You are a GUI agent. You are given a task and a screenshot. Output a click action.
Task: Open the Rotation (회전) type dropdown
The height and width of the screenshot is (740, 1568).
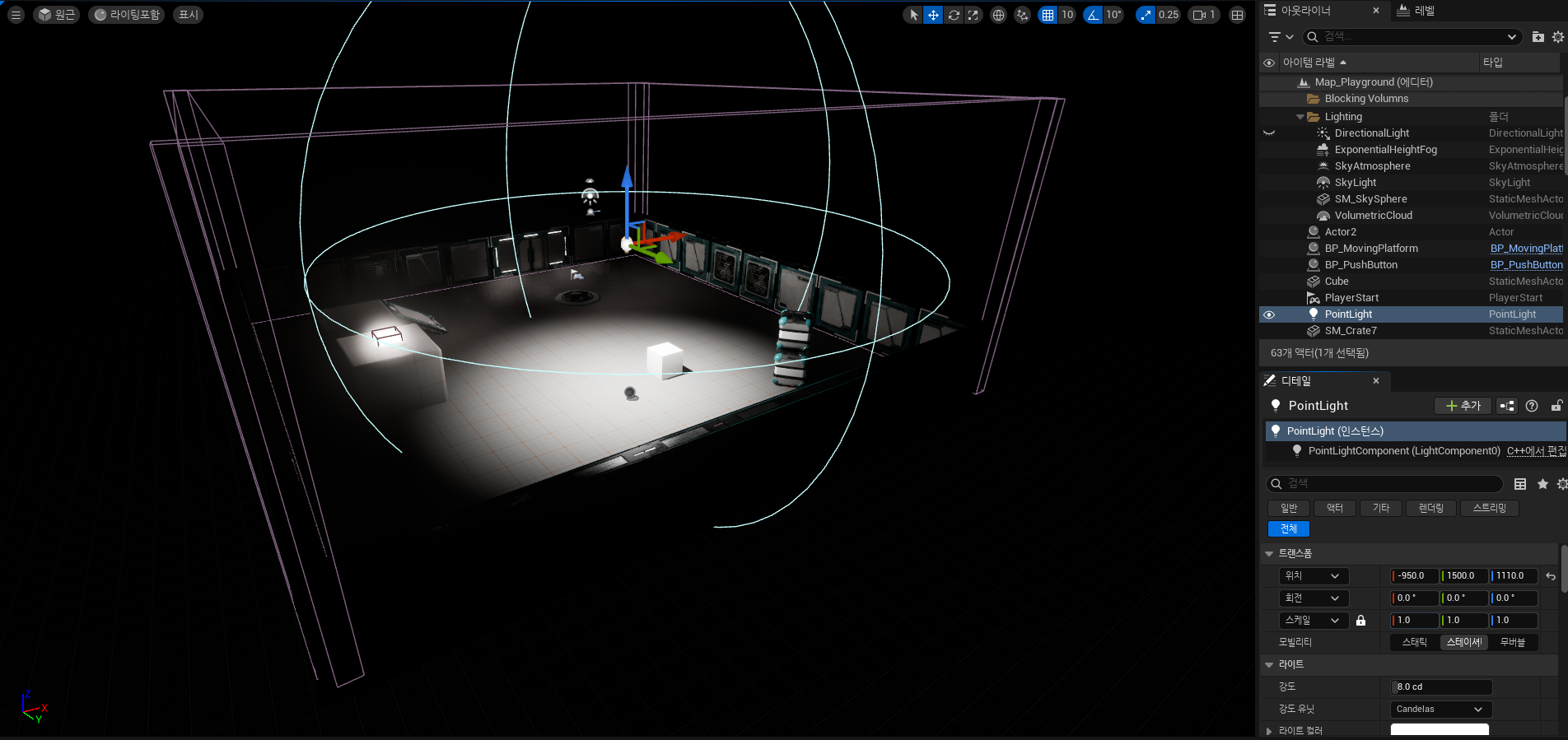(1314, 598)
